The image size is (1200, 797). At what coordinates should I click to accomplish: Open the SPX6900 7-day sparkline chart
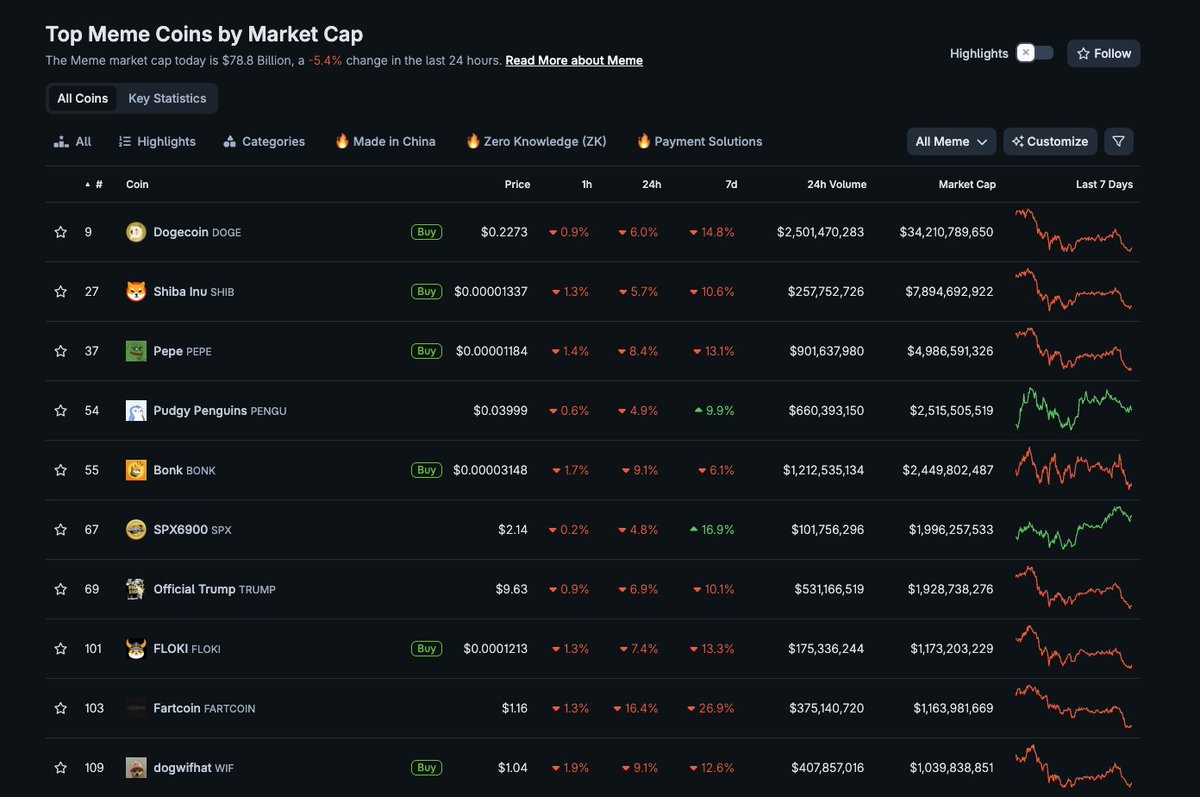click(x=1073, y=527)
